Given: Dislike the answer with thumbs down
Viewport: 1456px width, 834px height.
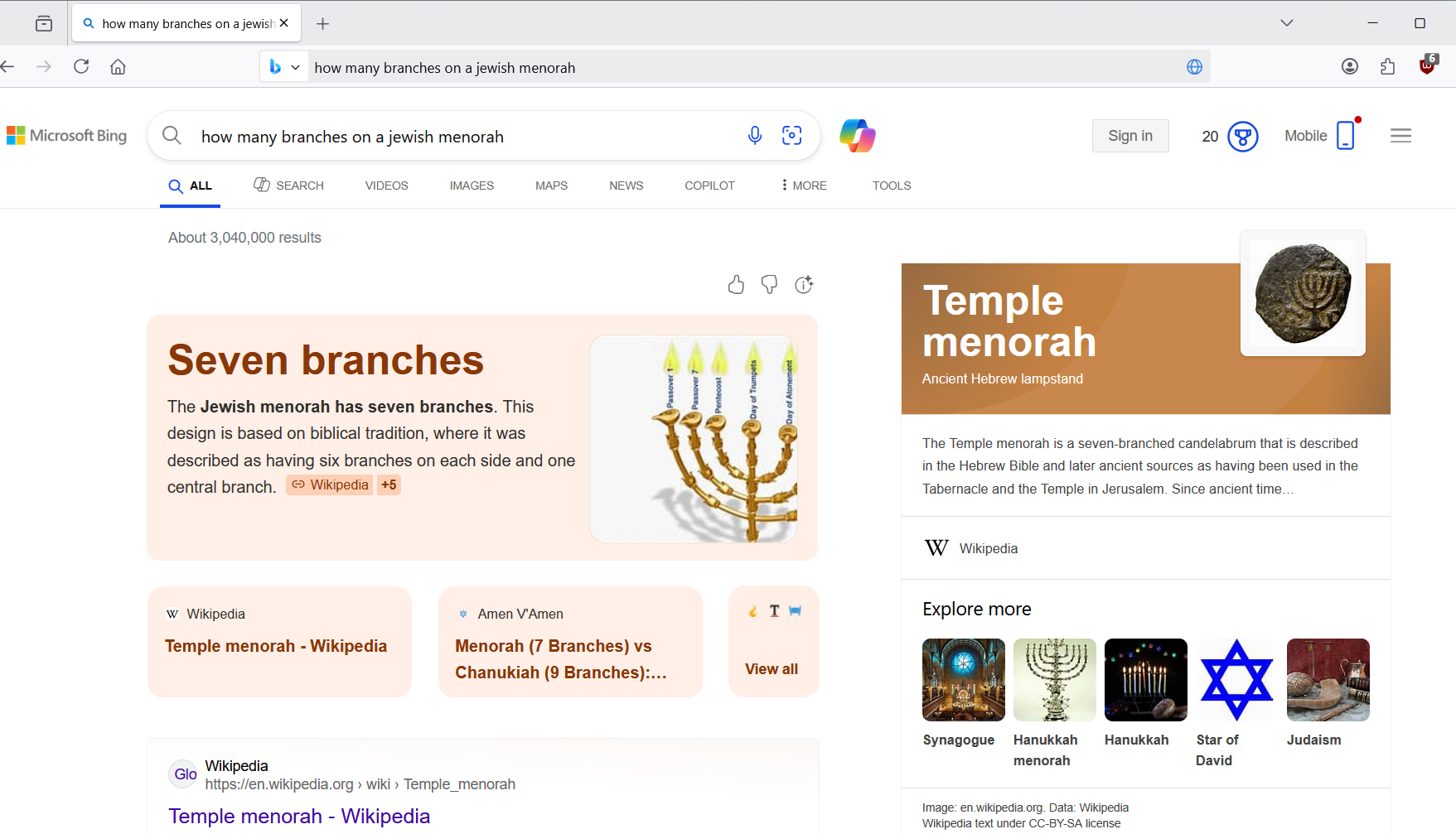Looking at the screenshot, I should (770, 285).
